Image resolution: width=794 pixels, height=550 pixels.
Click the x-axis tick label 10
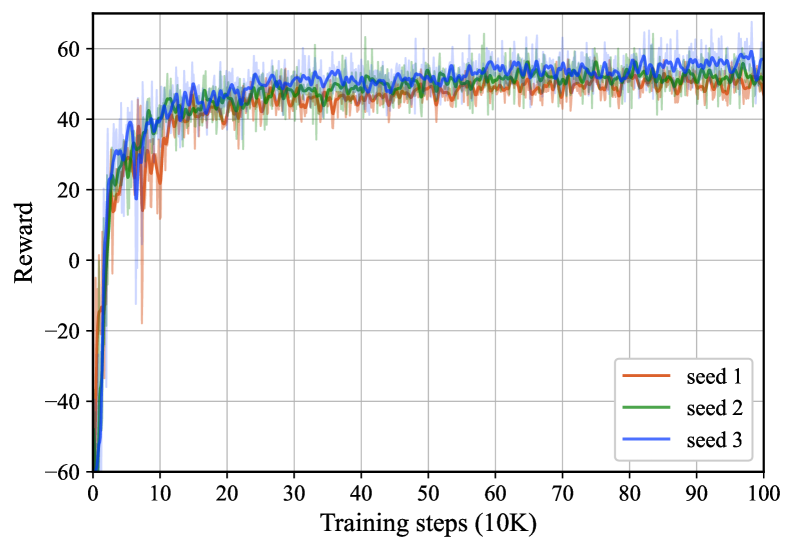[x=160, y=493]
